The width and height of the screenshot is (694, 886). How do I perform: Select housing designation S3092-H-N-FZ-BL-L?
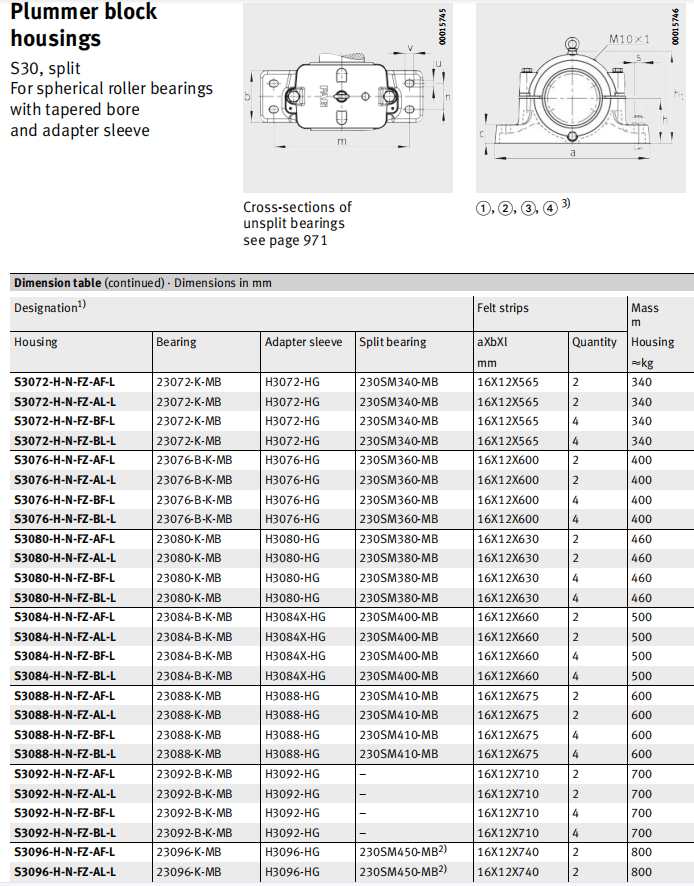point(64,832)
